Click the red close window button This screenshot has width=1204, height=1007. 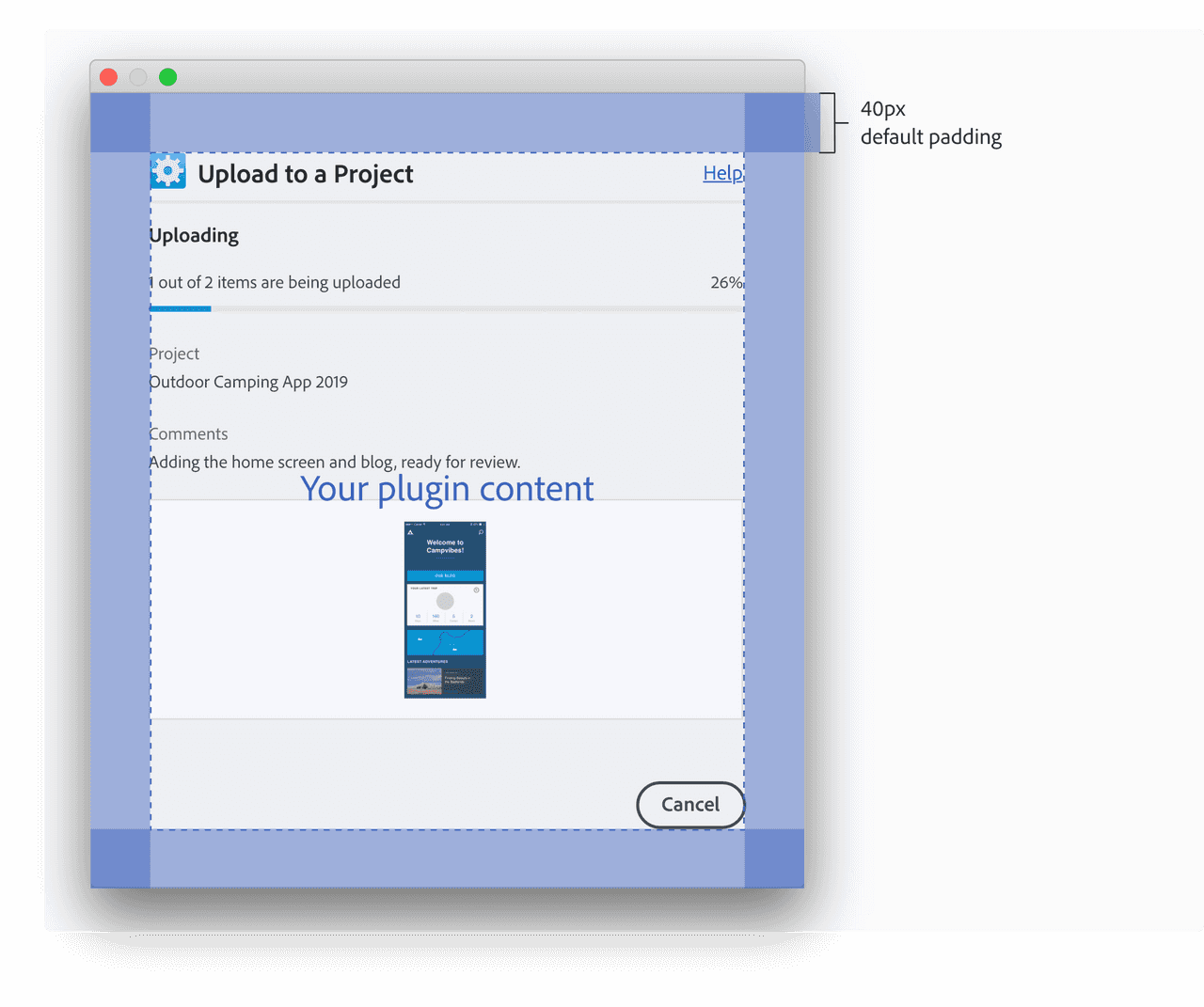tap(109, 77)
